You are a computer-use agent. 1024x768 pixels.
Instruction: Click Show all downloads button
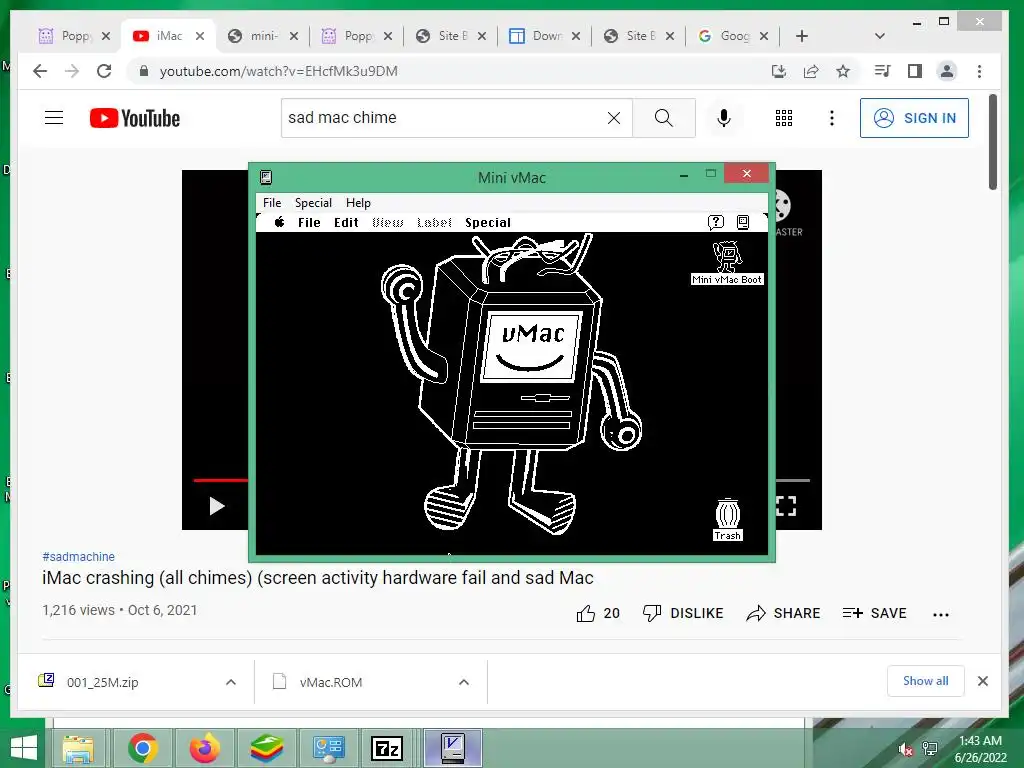(x=925, y=681)
